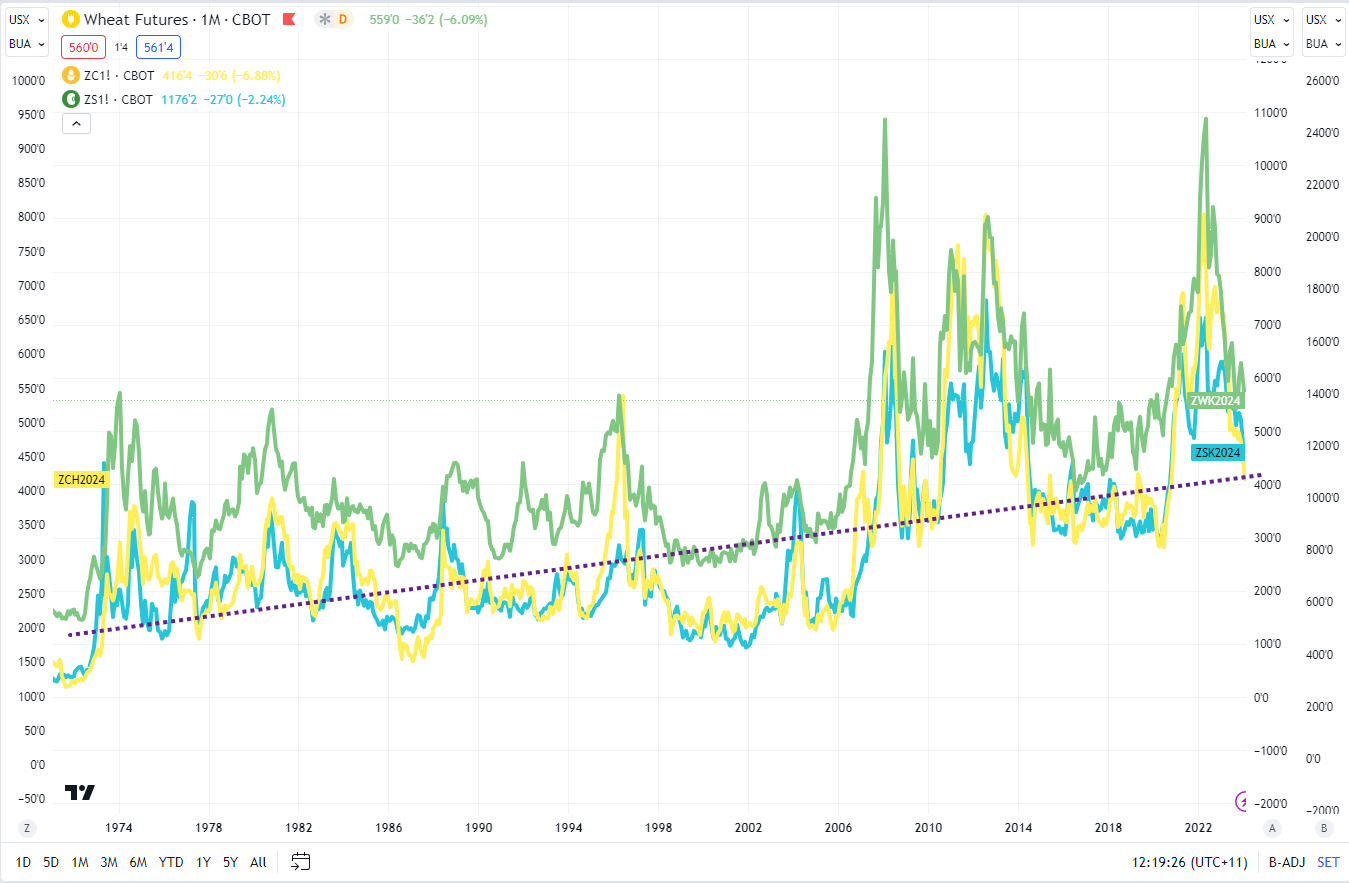Open the BUA unit dropdown above scale B
Screen dimensions: 1349x883
point(1323,43)
